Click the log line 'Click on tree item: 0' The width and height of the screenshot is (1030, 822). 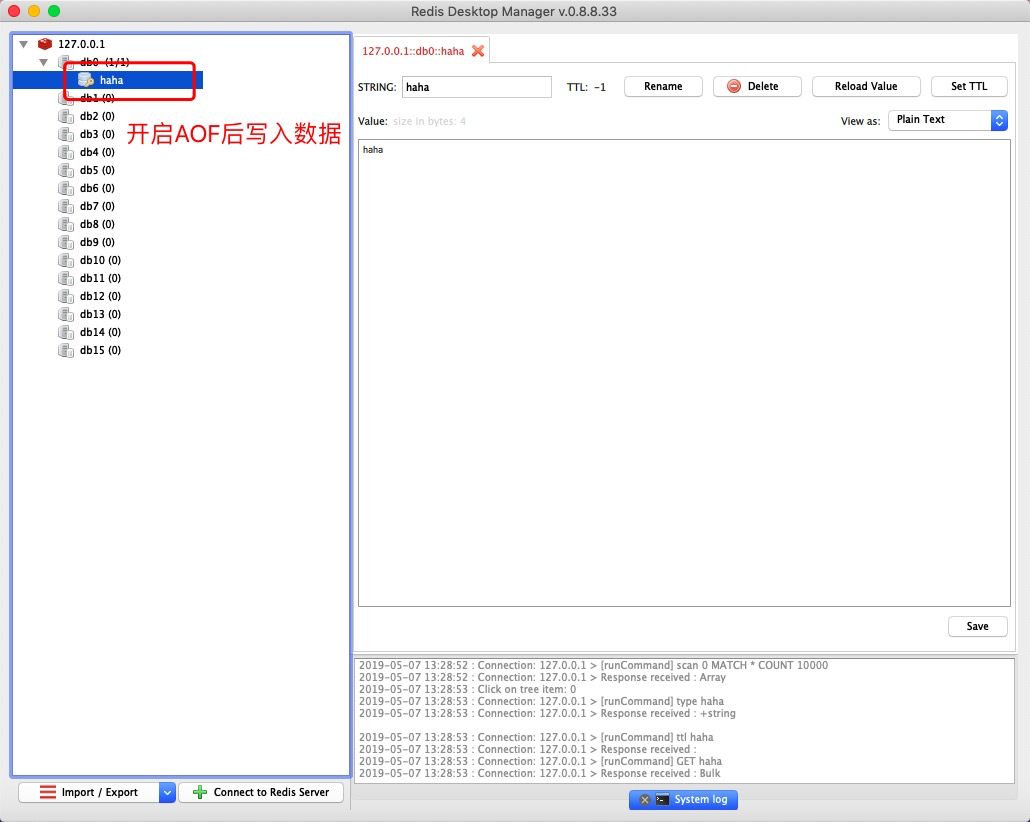tap(468, 689)
